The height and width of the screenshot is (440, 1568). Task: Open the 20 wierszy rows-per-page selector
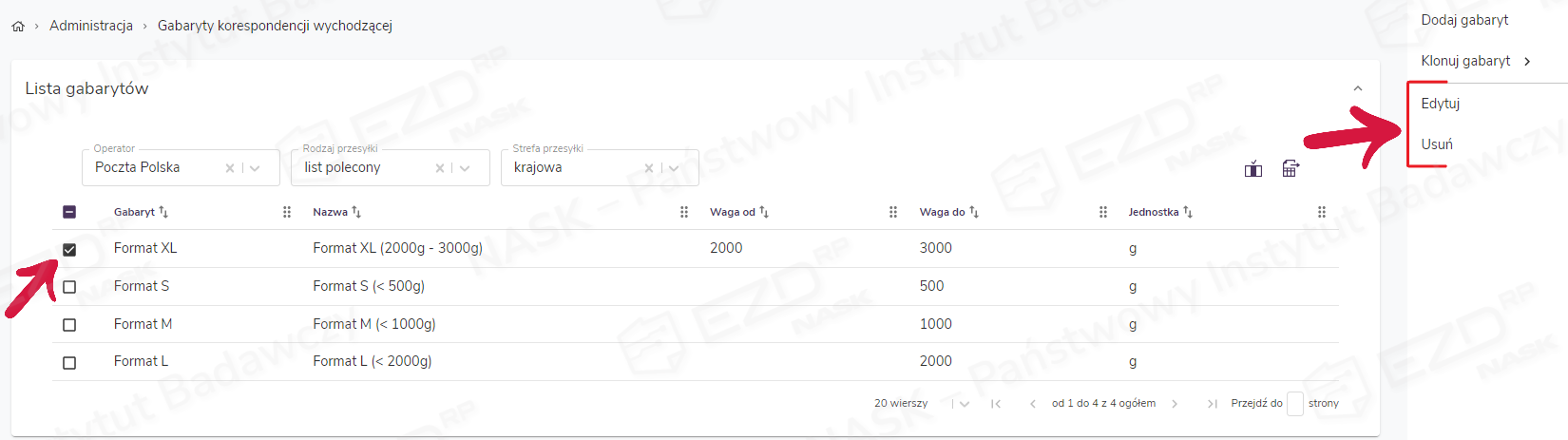point(964,404)
